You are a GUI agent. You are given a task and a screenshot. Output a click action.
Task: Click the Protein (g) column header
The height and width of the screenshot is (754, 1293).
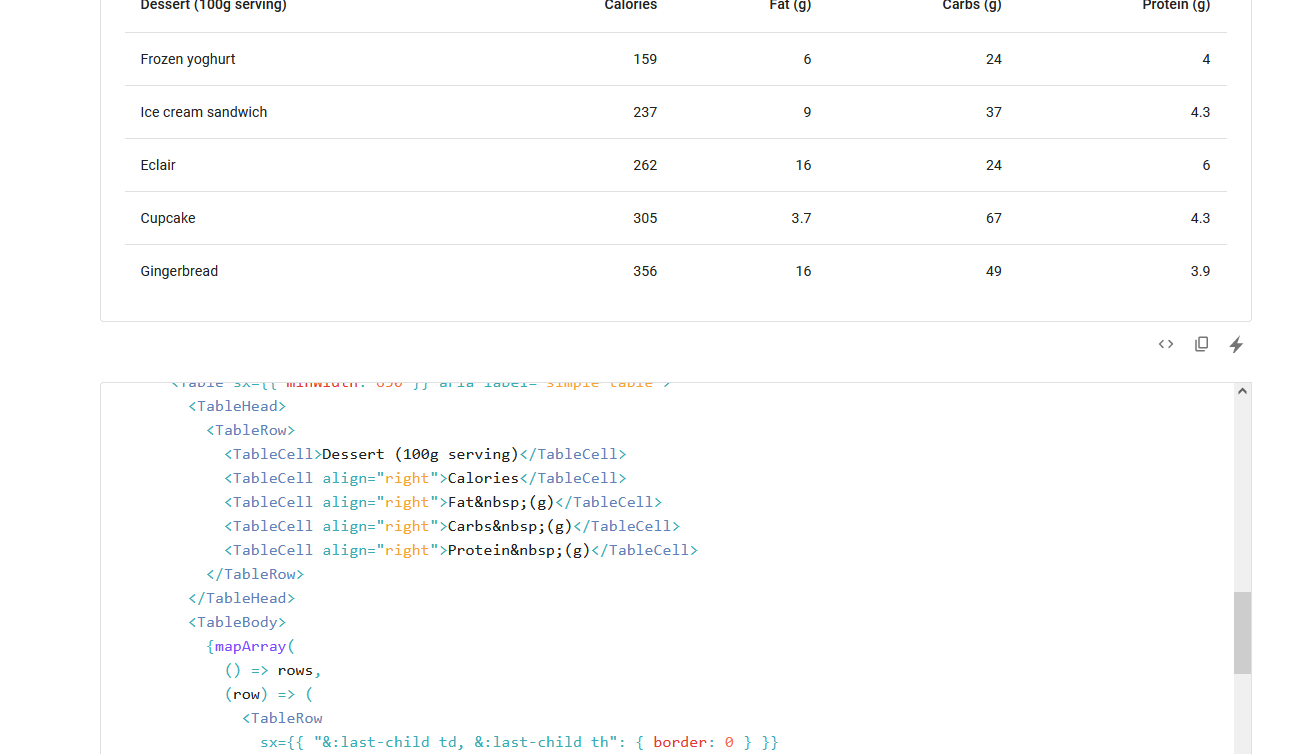coord(1176,5)
